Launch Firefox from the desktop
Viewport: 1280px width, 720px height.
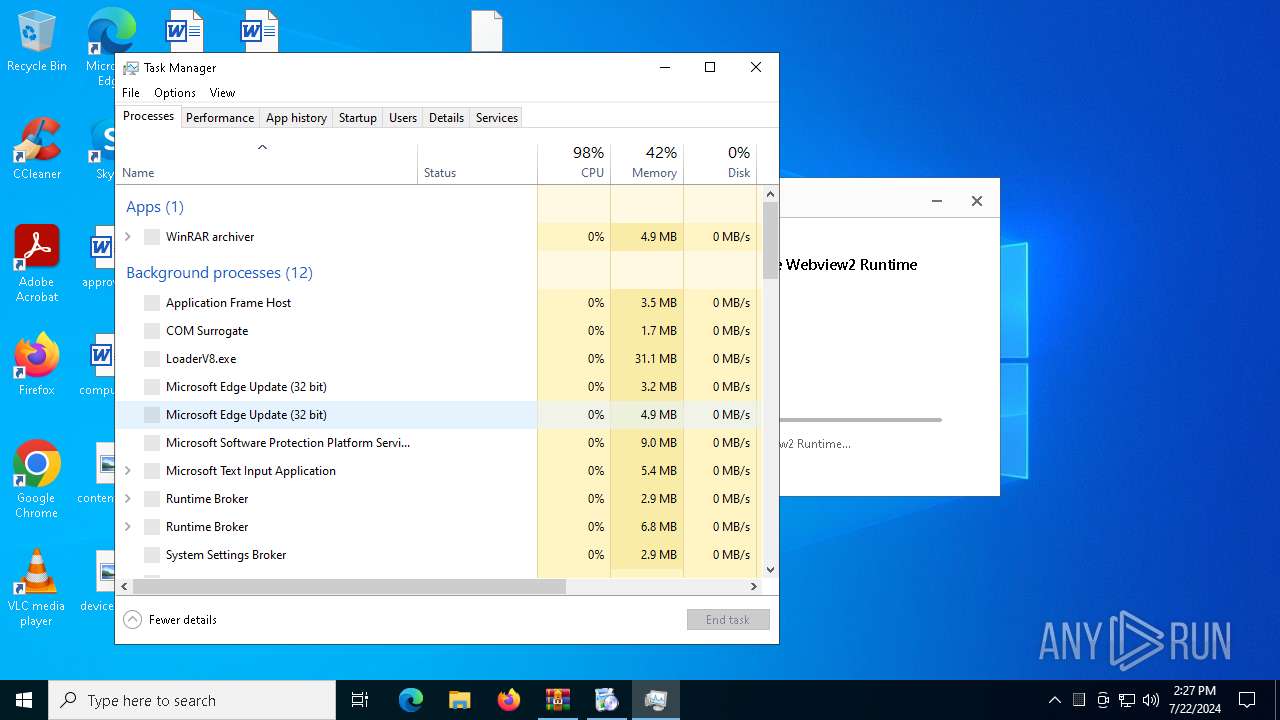(37, 365)
